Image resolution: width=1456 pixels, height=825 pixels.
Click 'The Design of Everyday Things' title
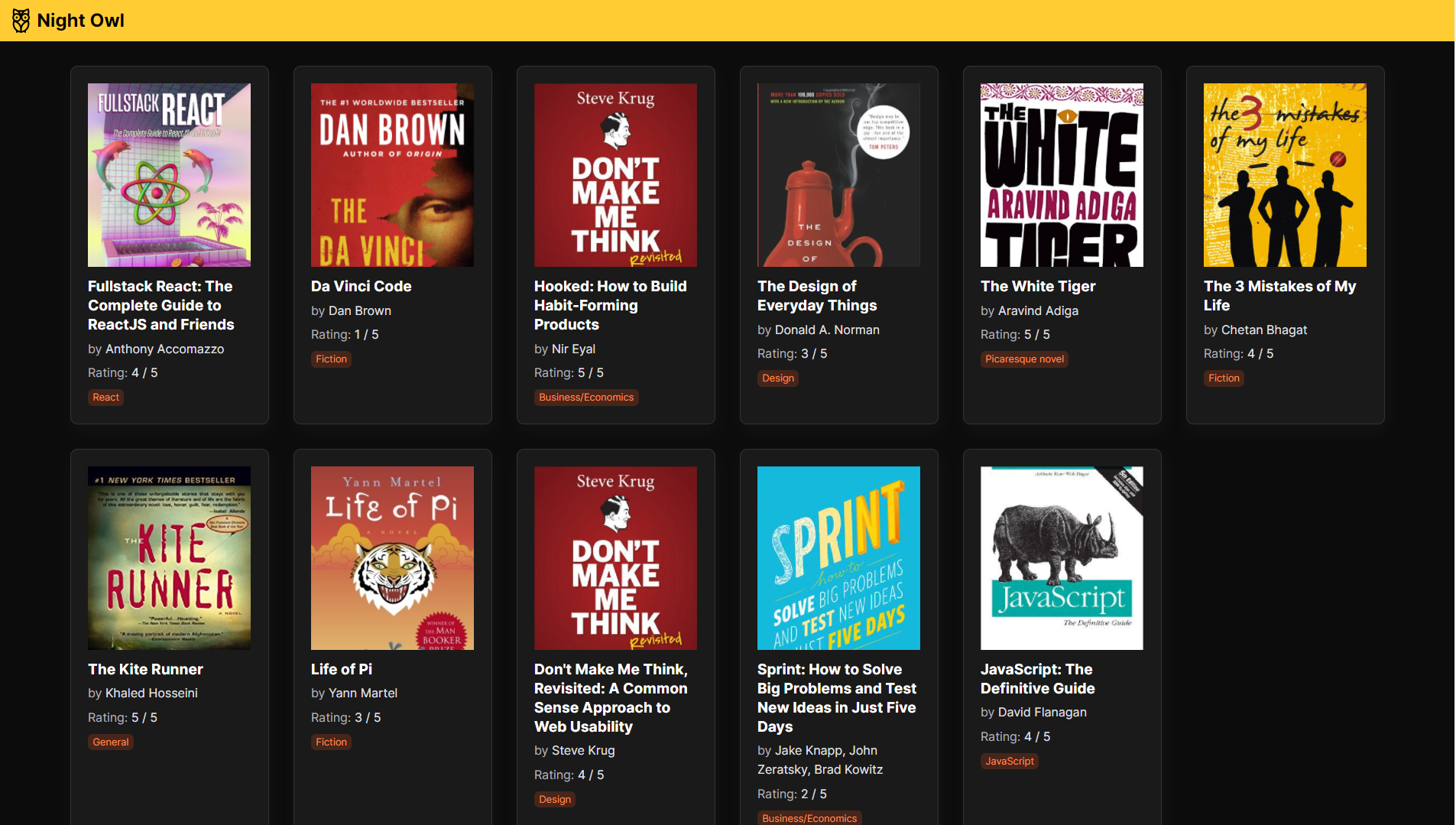(817, 296)
